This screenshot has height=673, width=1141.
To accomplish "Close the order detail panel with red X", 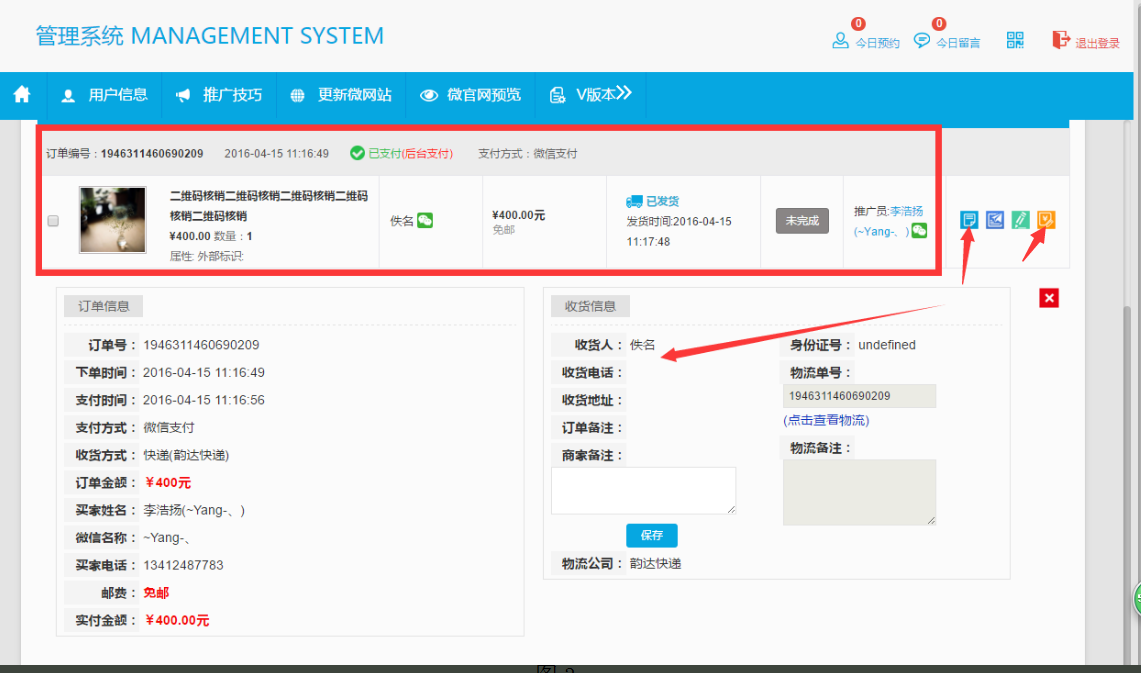I will [1049, 298].
